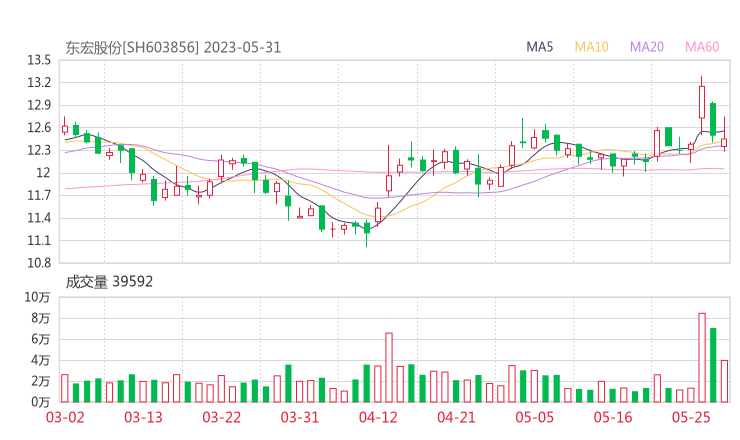Click the 13.5 price axis label
Image resolution: width=740 pixels, height=440 pixels.
click(39, 60)
